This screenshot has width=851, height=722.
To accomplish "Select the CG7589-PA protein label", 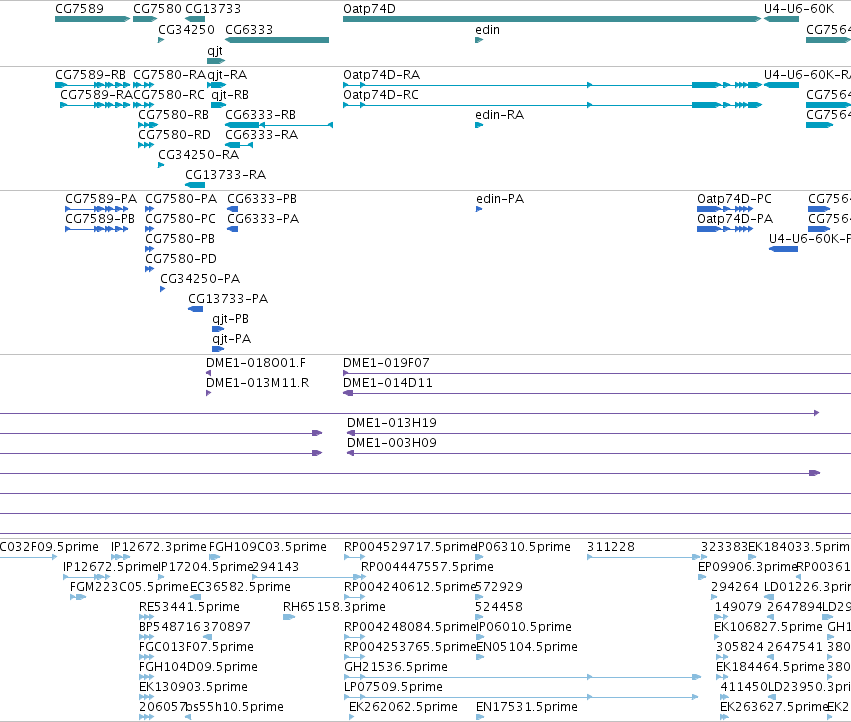I will coord(101,199).
